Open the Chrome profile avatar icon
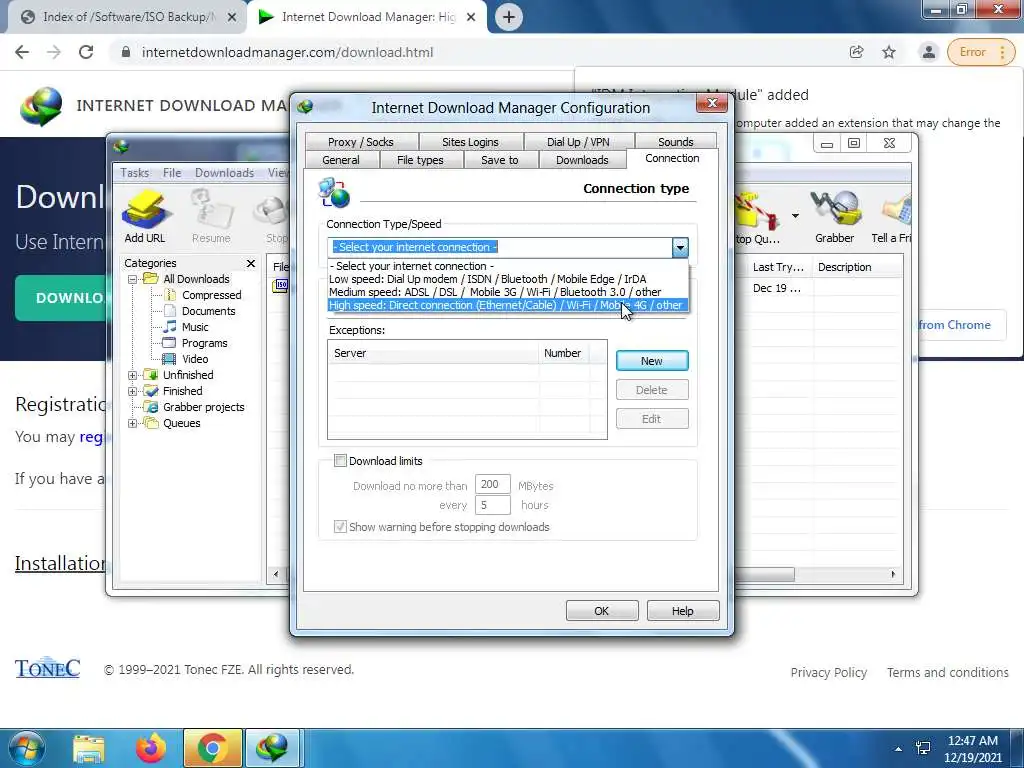Image resolution: width=1024 pixels, height=768 pixels. click(928, 52)
